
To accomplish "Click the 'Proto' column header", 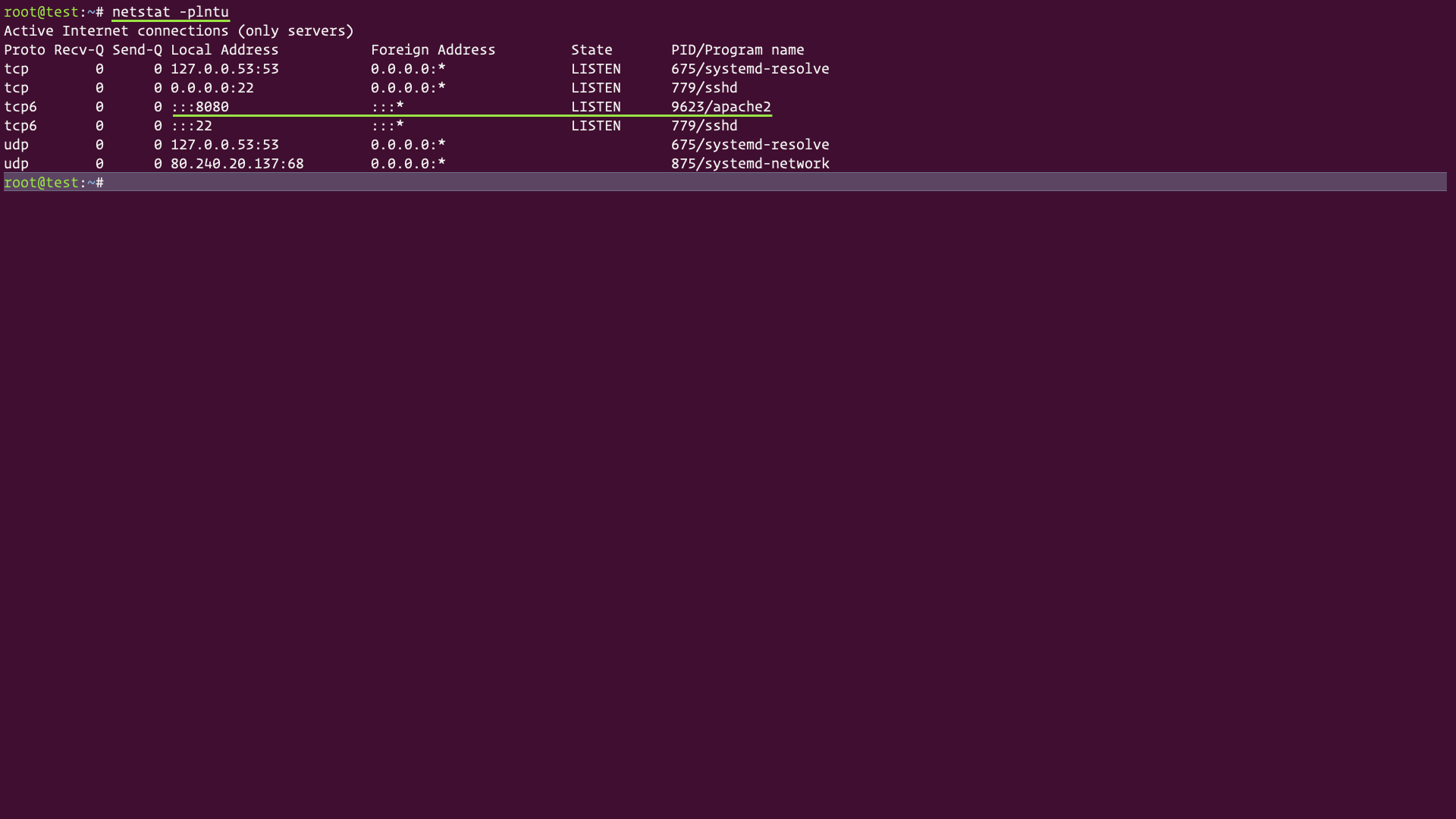I will tap(25, 50).
